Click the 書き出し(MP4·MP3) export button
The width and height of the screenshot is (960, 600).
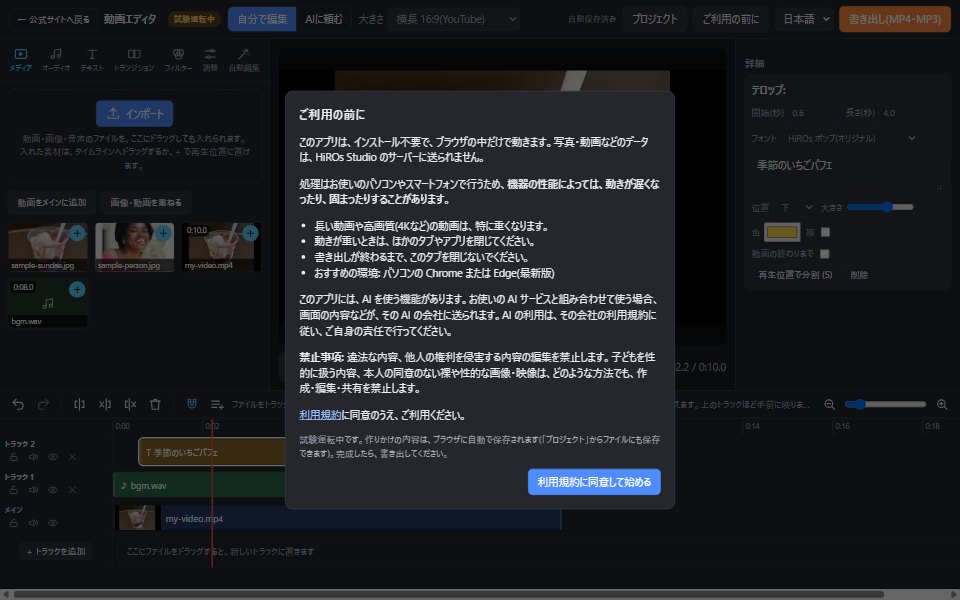click(x=894, y=20)
